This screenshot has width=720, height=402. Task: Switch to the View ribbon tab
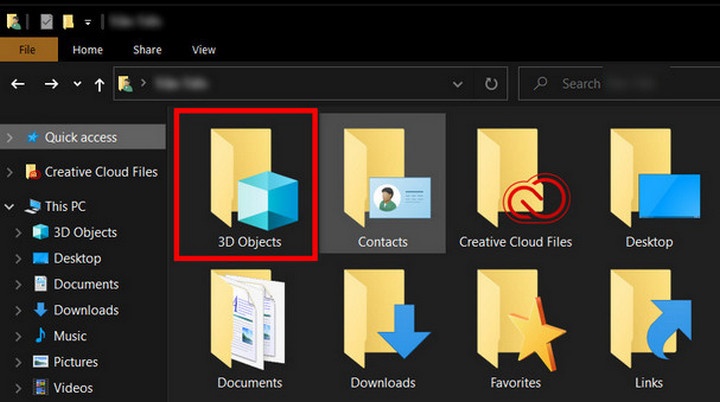(203, 50)
